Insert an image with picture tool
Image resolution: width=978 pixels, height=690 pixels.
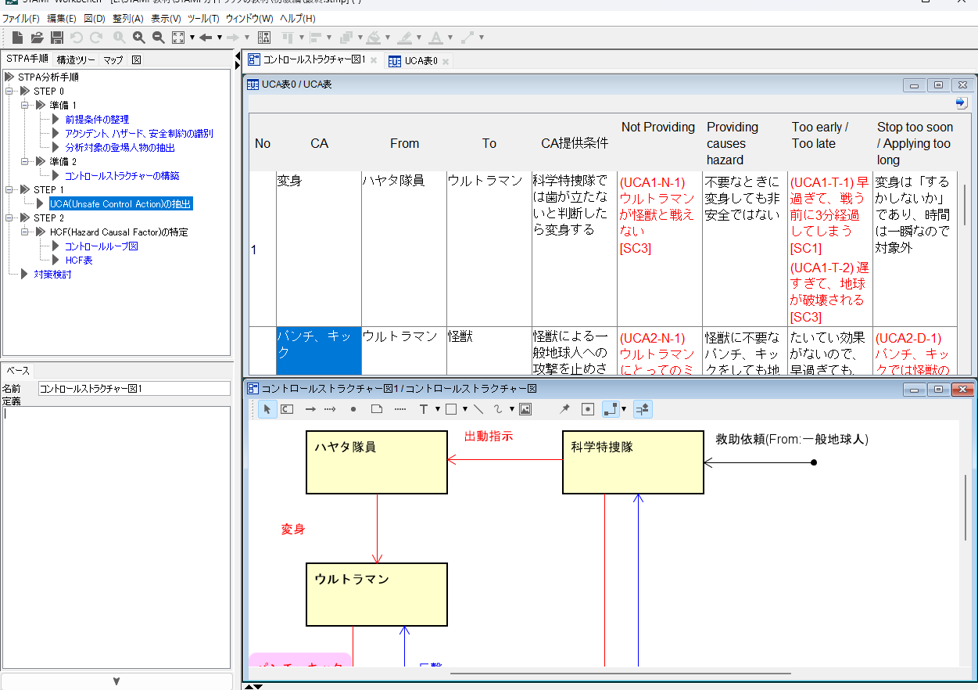click(x=525, y=409)
